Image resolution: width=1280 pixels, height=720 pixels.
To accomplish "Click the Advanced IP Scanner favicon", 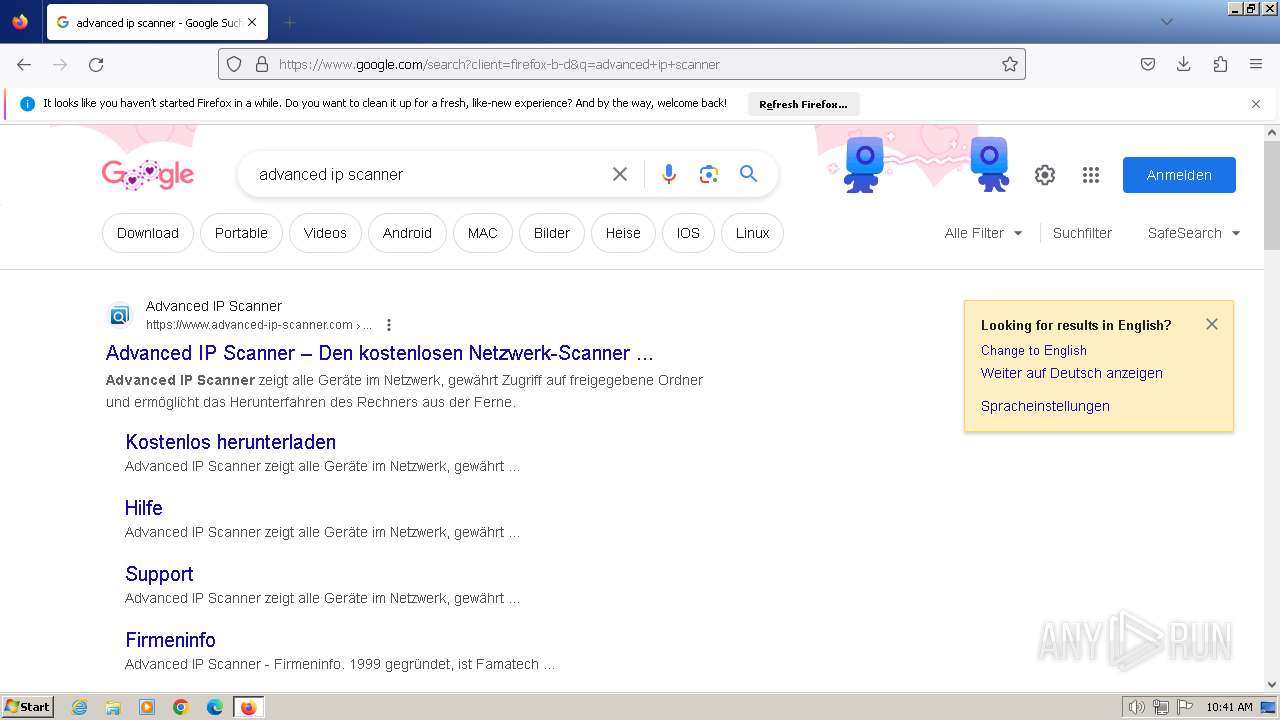I will [120, 316].
